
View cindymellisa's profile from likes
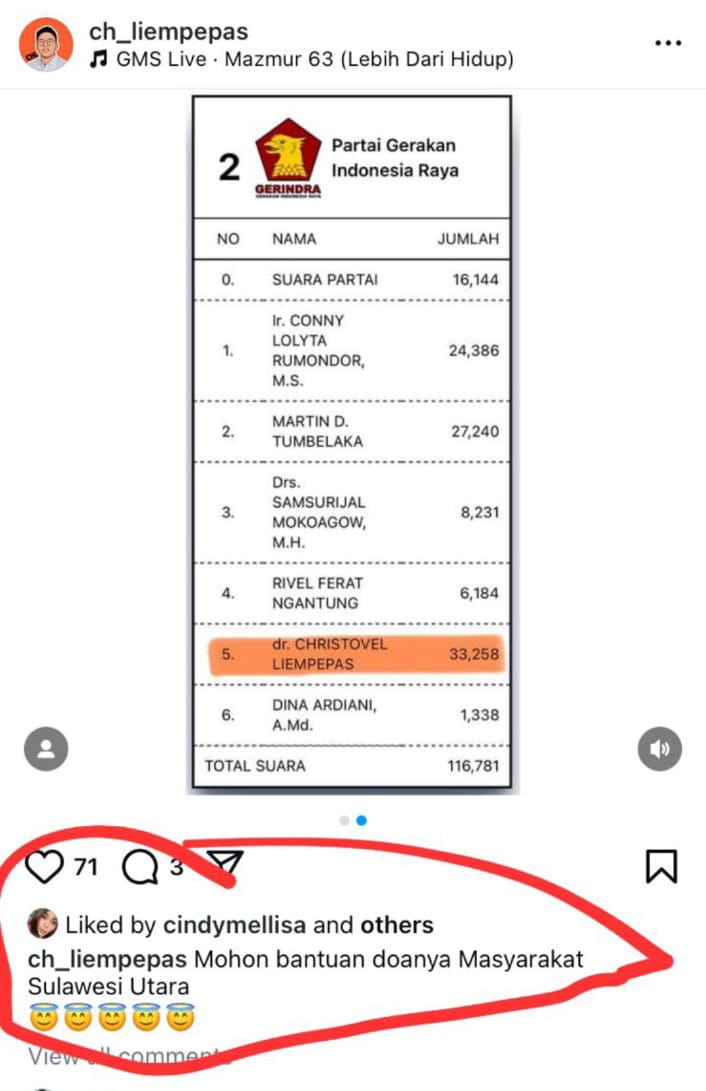(234, 925)
